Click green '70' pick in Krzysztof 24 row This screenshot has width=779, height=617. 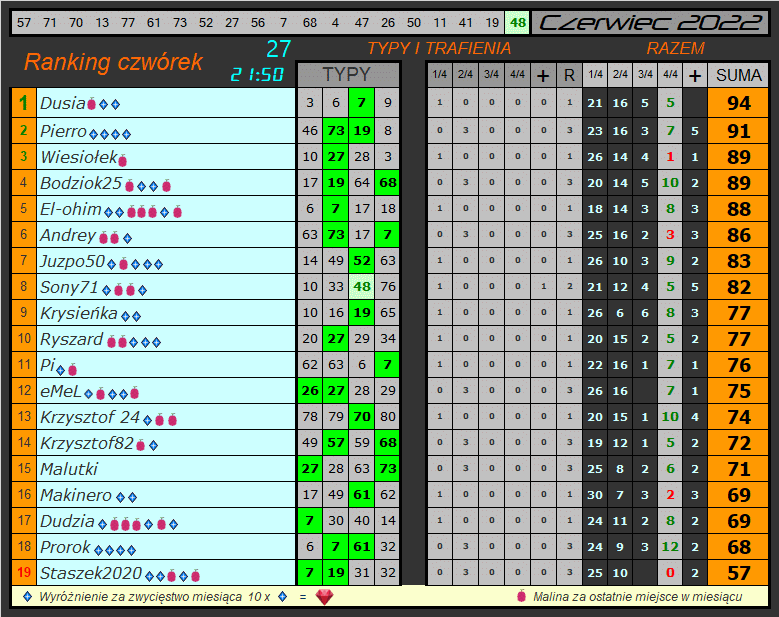[362, 416]
